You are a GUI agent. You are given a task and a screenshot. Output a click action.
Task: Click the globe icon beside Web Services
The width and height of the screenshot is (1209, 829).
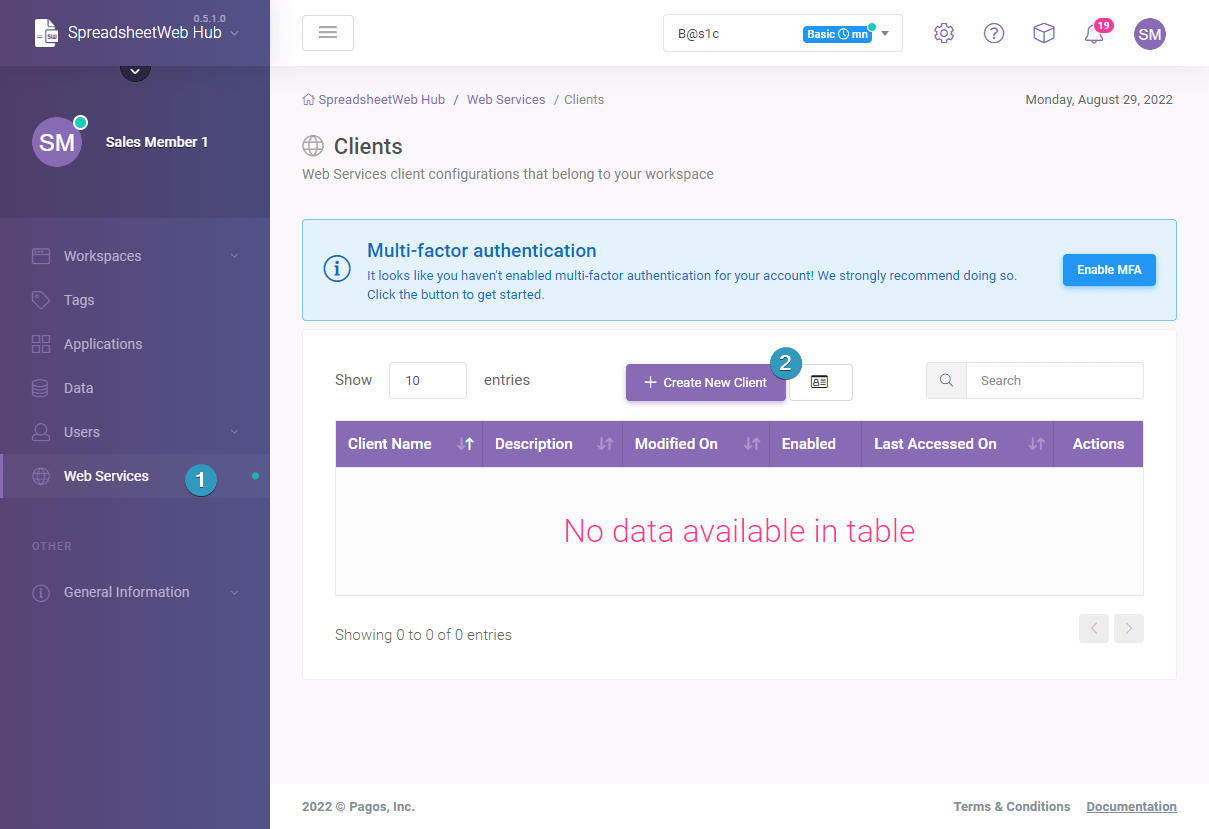[41, 476]
